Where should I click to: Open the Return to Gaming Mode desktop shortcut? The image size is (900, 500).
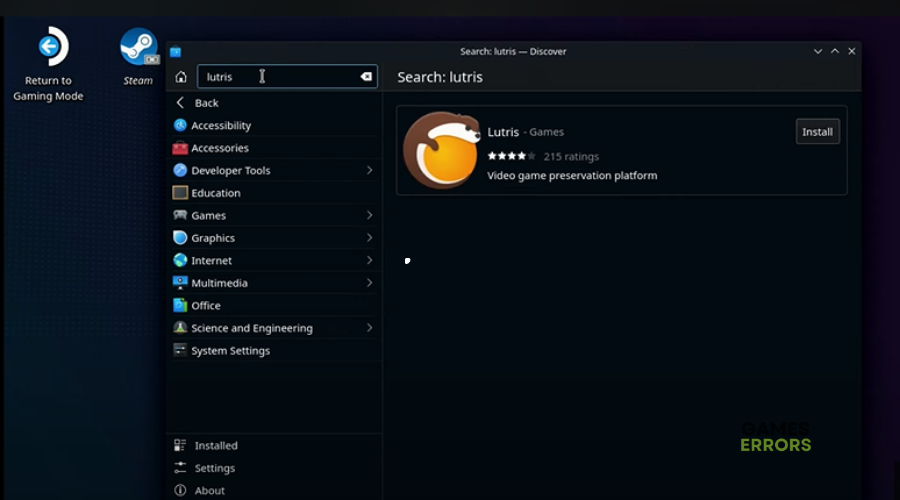click(x=48, y=64)
